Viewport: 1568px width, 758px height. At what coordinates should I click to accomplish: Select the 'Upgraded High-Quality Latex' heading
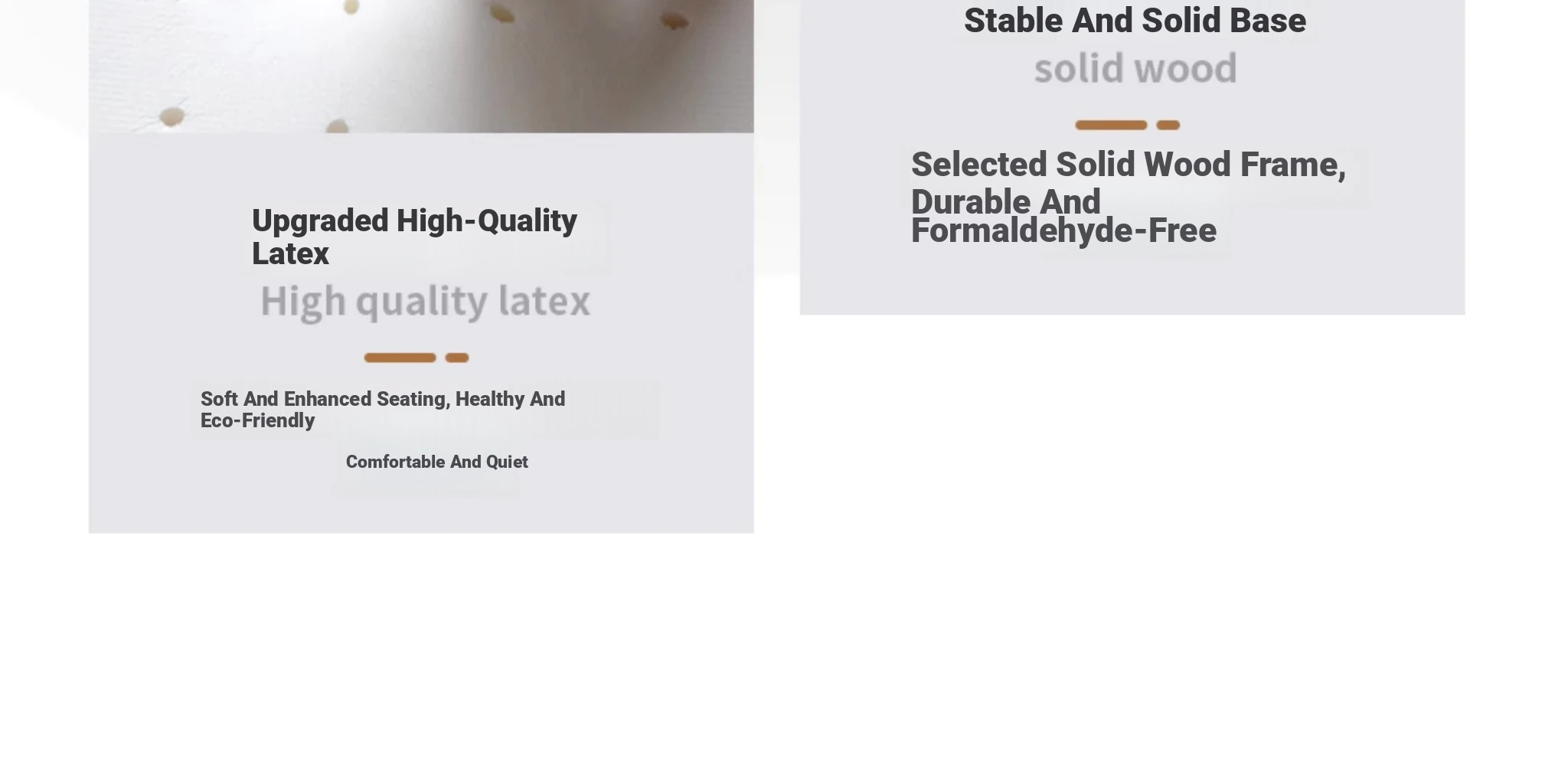click(414, 237)
